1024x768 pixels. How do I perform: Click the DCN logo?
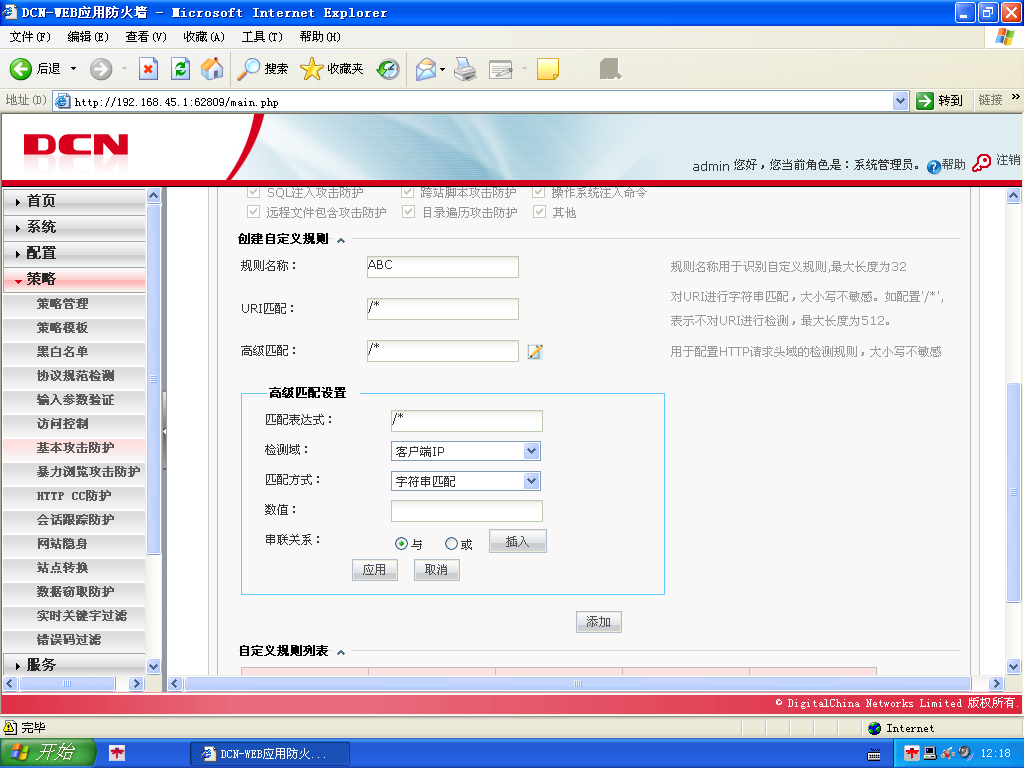76,145
